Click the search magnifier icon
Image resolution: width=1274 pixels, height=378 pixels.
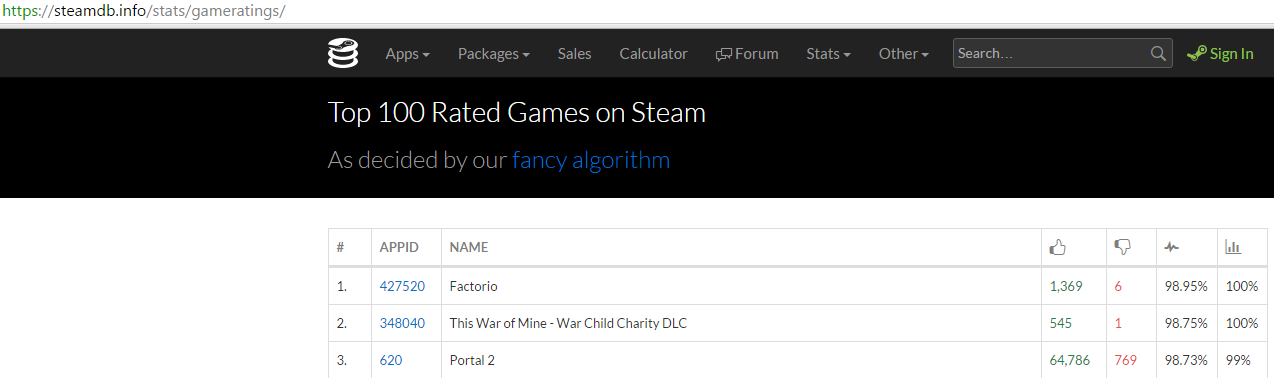(x=1158, y=54)
